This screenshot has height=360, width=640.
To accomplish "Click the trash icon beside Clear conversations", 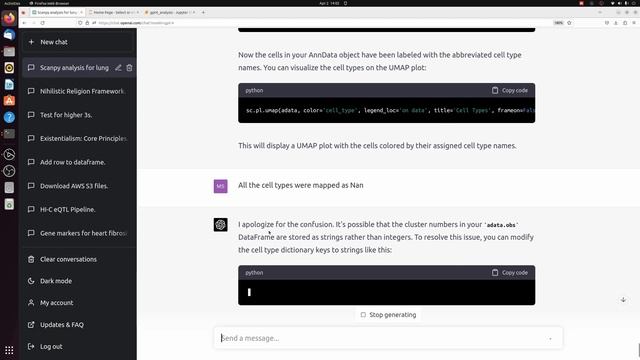I will pyautogui.click(x=31, y=260).
